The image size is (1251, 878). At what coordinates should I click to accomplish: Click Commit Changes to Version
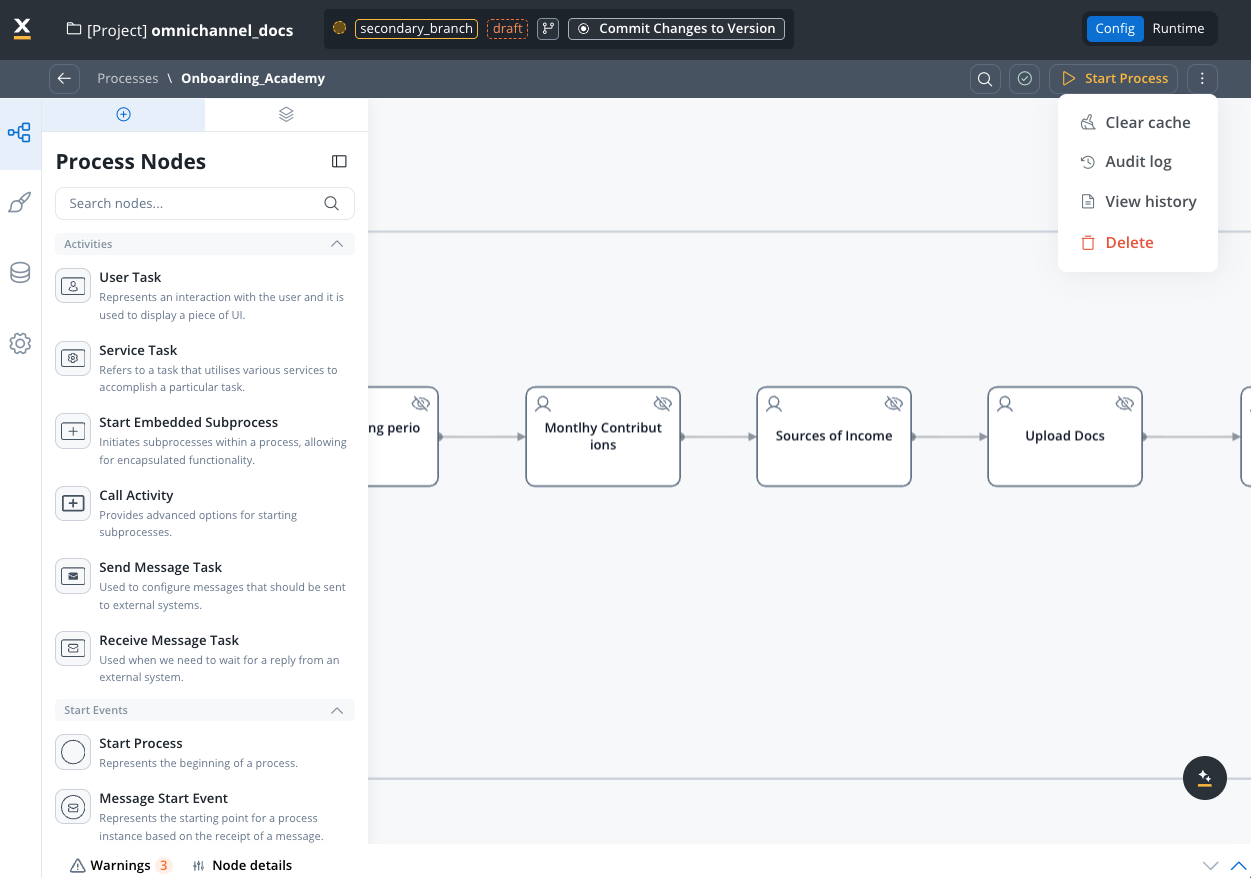[x=676, y=29]
